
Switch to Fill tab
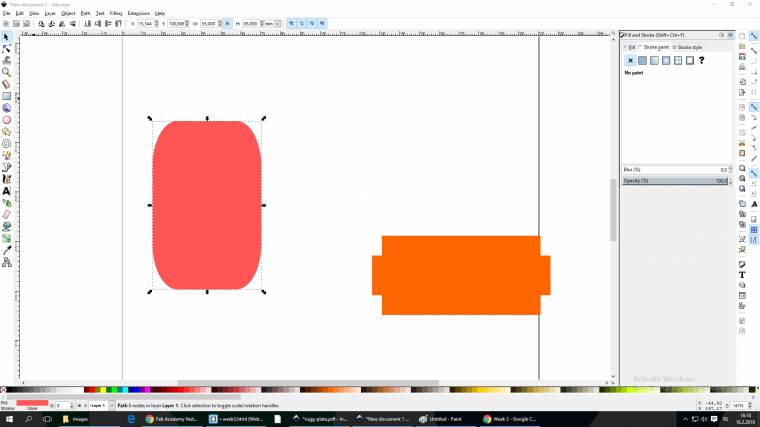tap(630, 47)
